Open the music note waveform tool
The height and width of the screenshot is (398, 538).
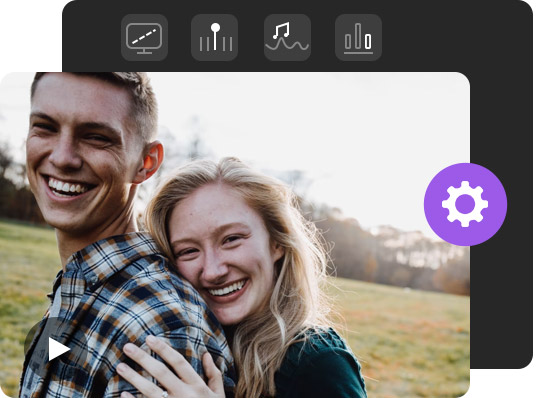288,37
